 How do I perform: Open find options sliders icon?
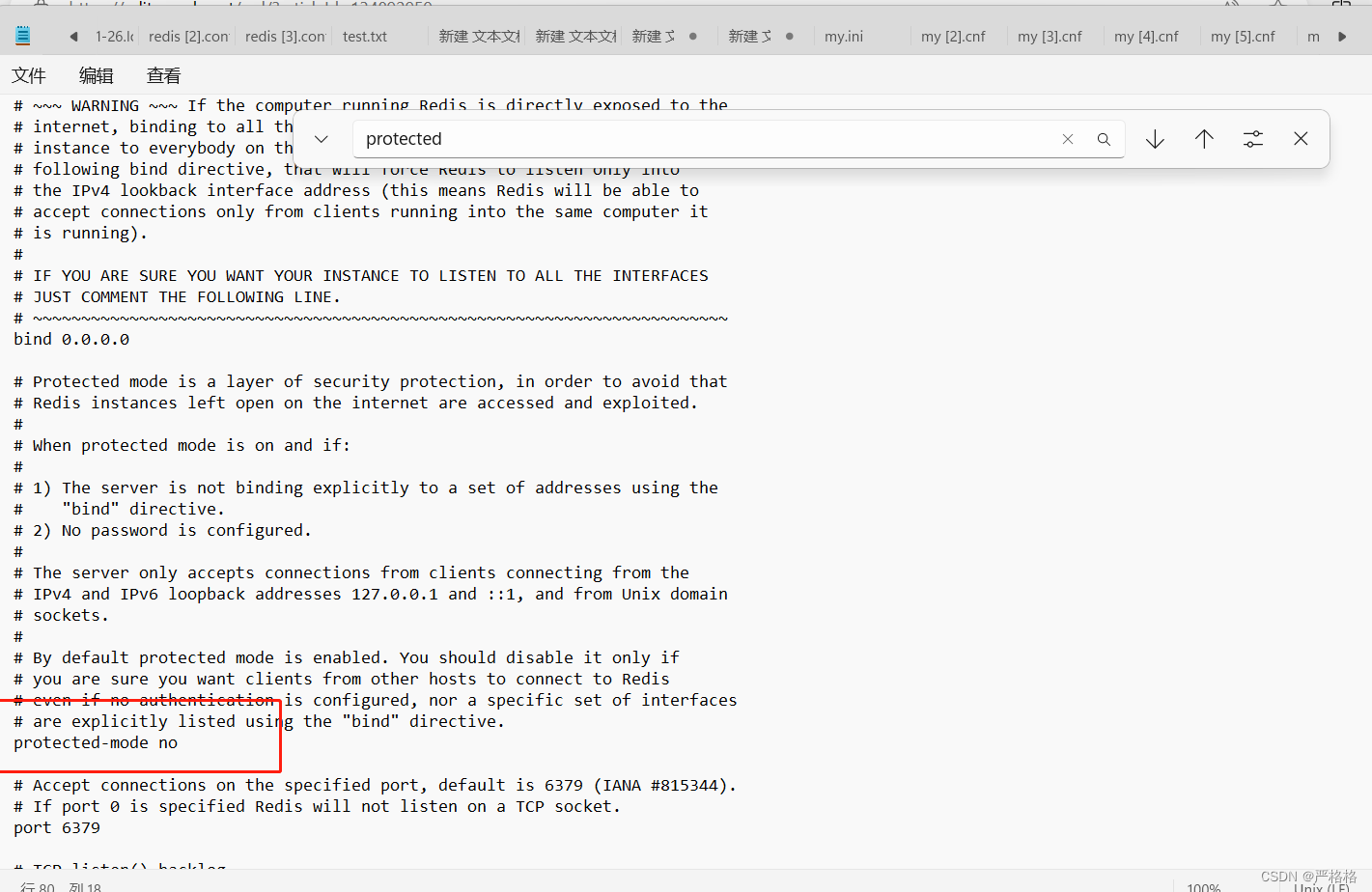(1253, 139)
